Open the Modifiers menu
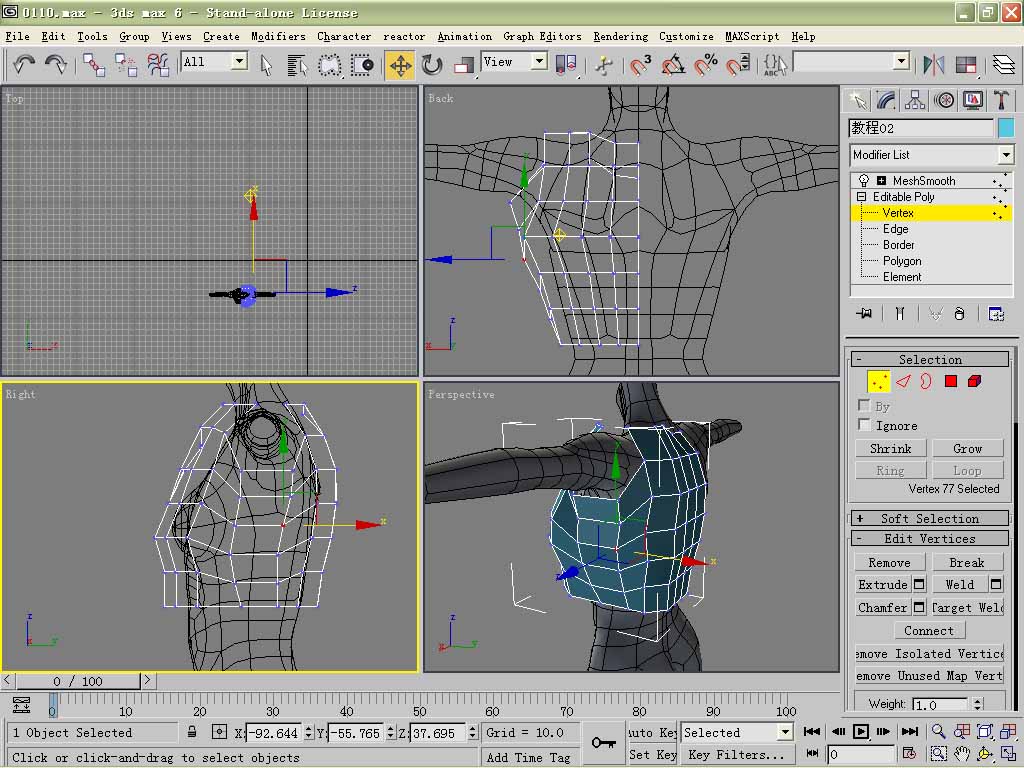 278,37
